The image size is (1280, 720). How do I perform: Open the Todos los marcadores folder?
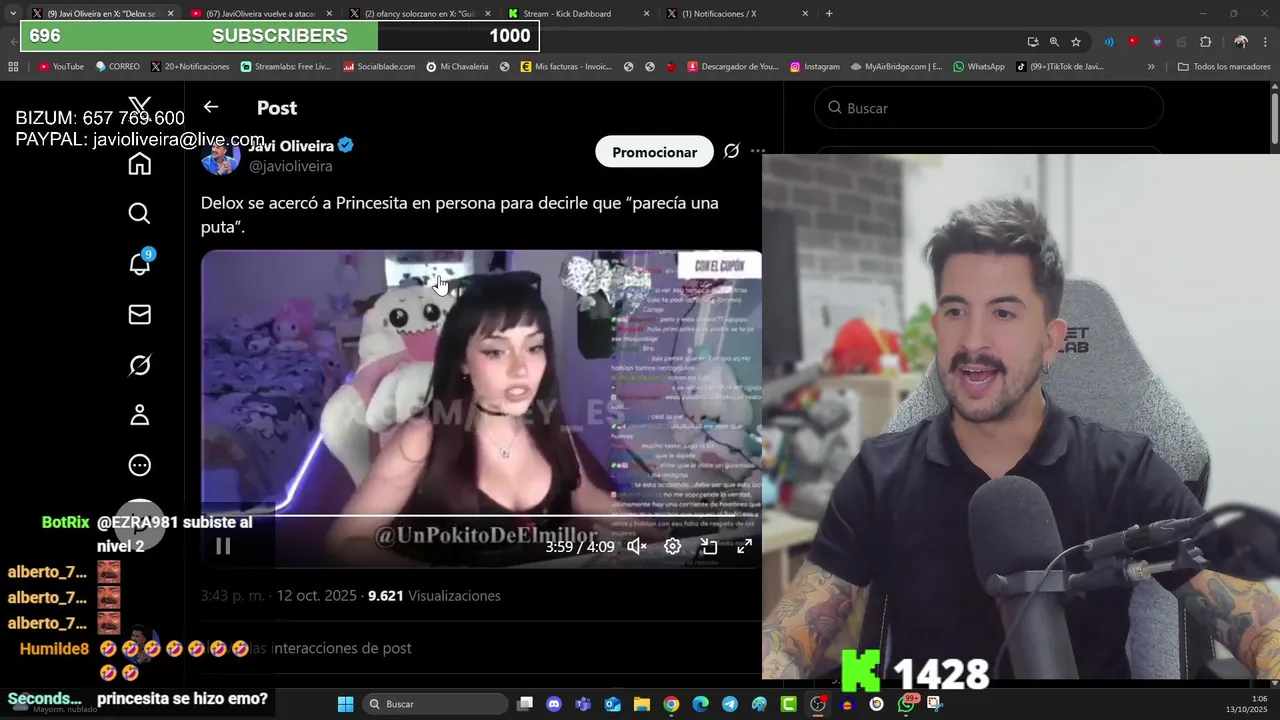point(1224,67)
